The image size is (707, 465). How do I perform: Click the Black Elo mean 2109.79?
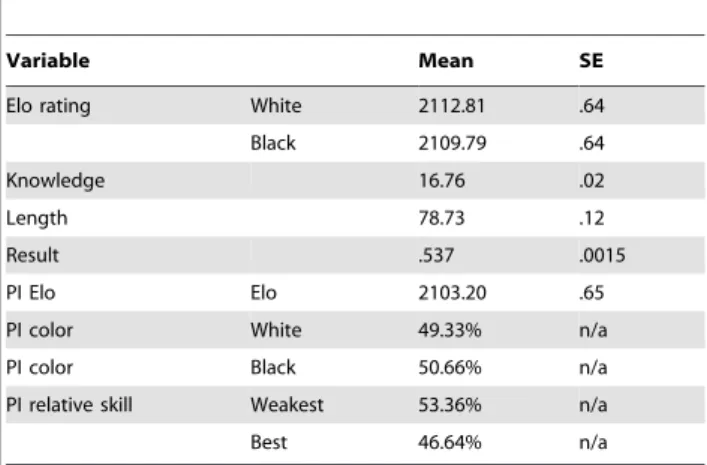coord(452,143)
